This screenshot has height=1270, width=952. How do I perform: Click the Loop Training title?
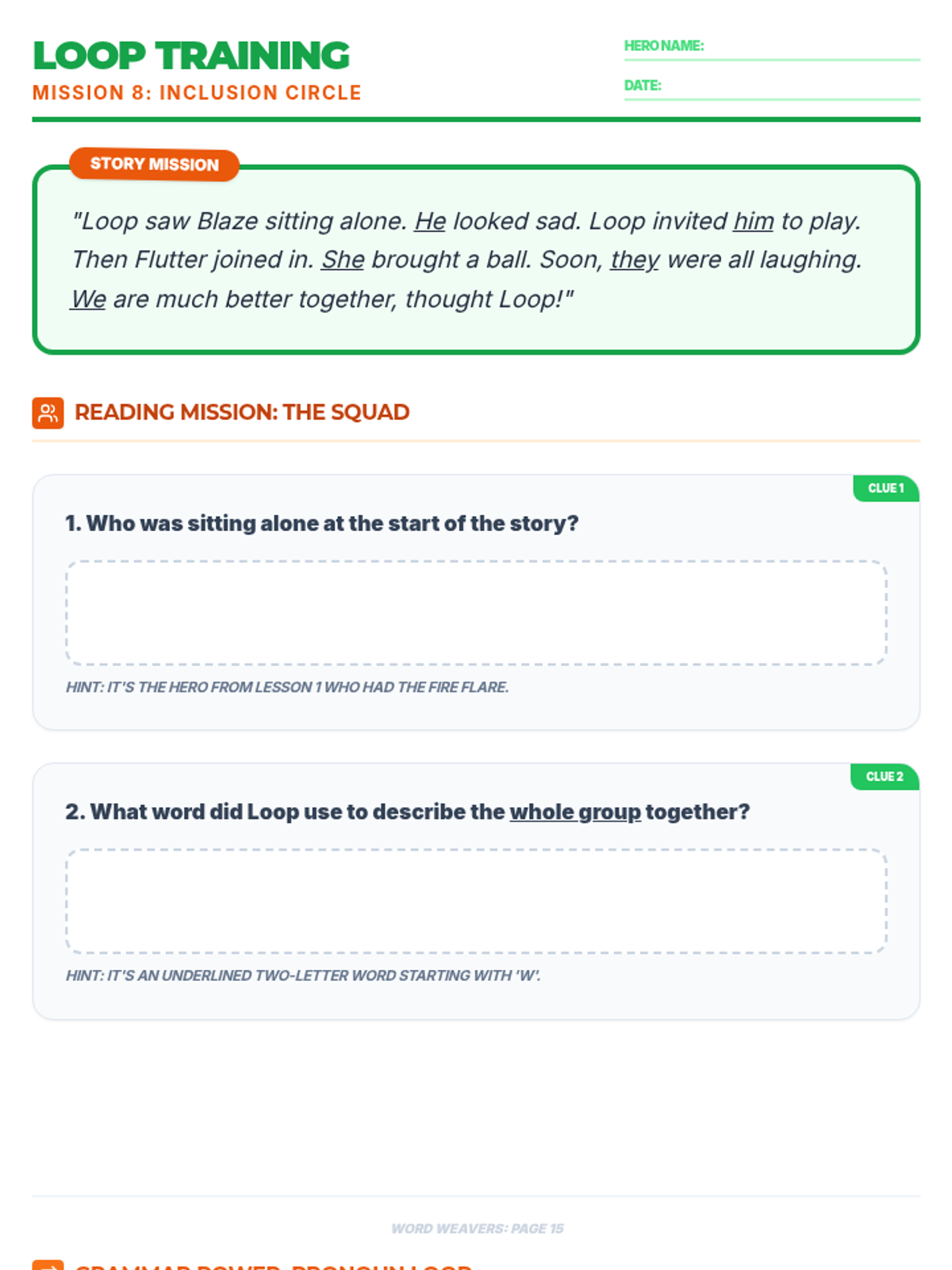click(x=191, y=56)
